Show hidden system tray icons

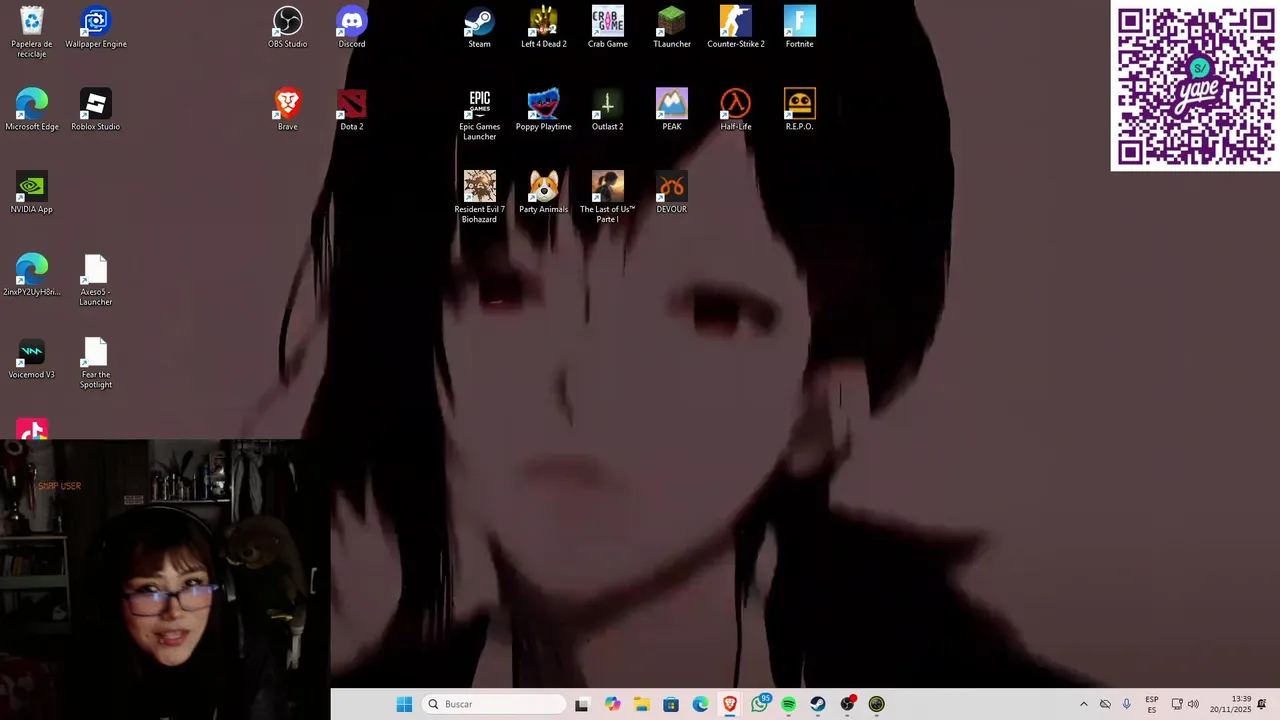click(x=1083, y=704)
